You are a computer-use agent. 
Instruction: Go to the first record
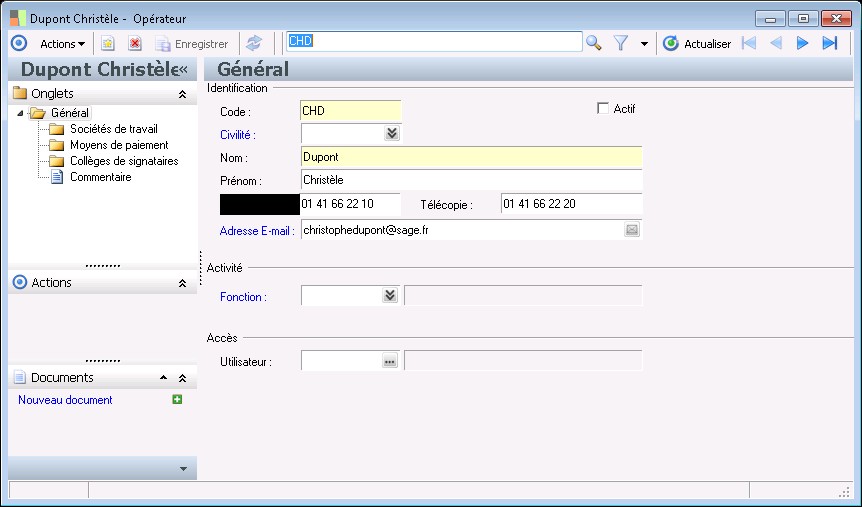749,43
